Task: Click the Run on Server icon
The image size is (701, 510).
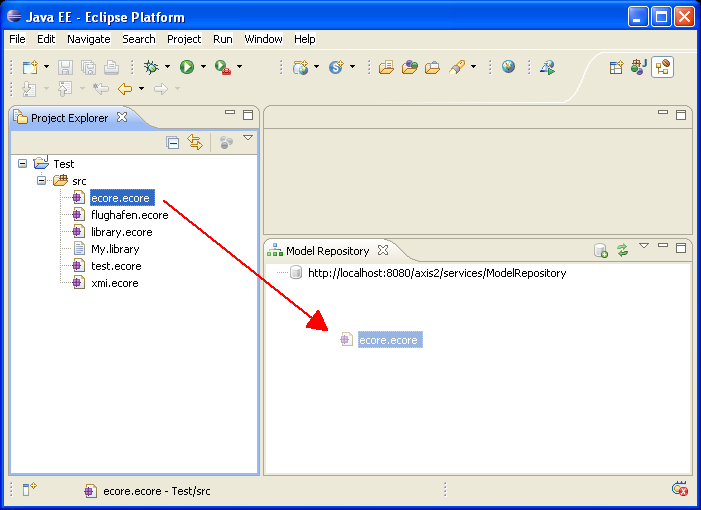Action: 548,67
